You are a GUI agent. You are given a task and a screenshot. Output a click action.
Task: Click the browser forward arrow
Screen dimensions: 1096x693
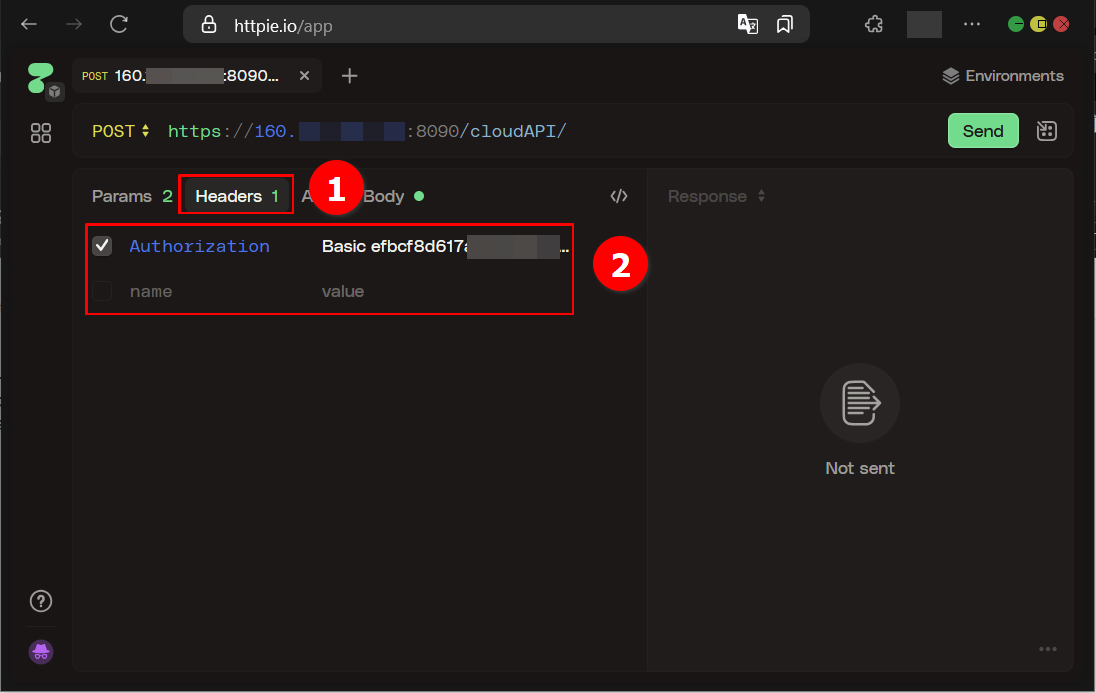(x=73, y=24)
